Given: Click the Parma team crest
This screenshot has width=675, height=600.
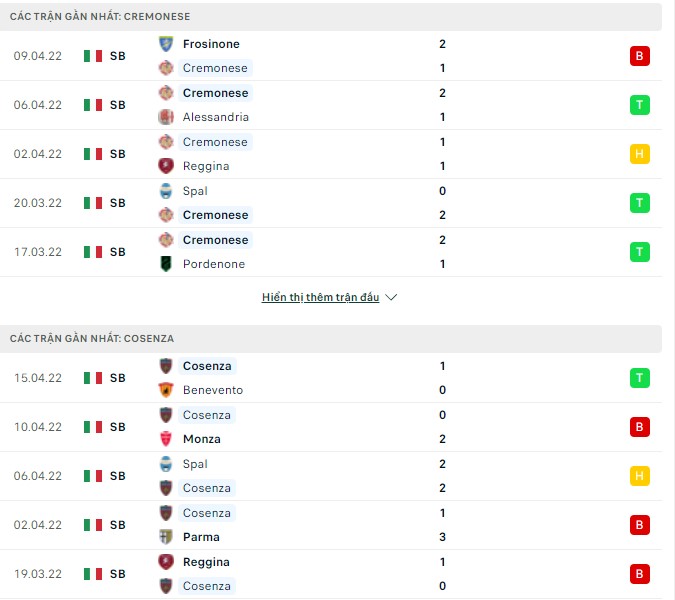Looking at the screenshot, I should pyautogui.click(x=166, y=537).
